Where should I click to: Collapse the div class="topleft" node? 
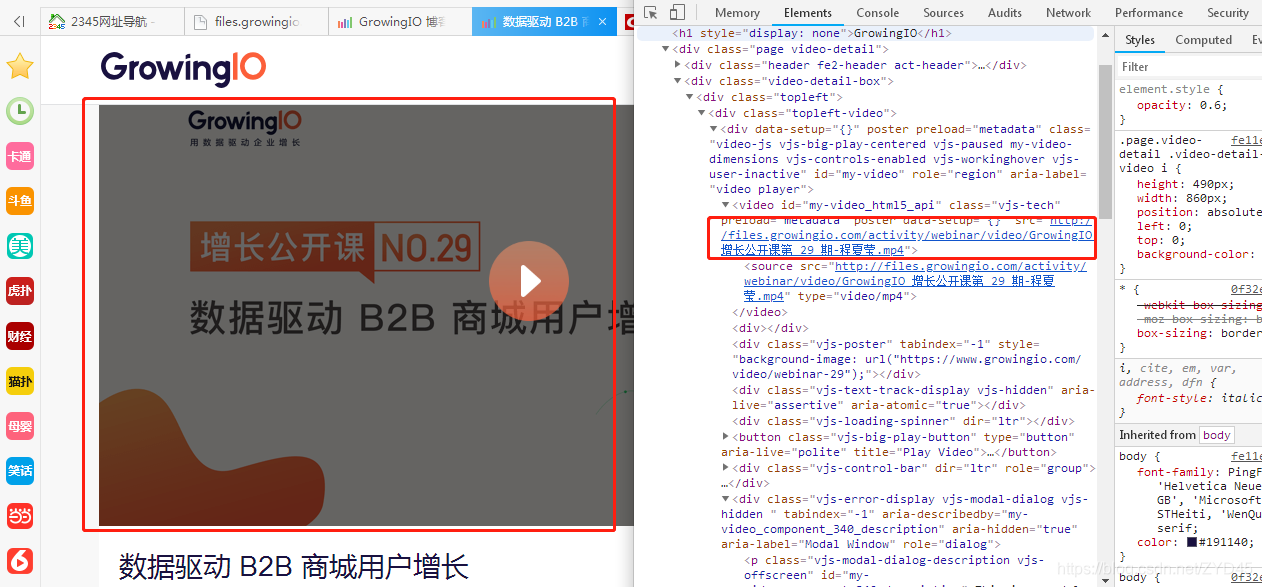(690, 97)
